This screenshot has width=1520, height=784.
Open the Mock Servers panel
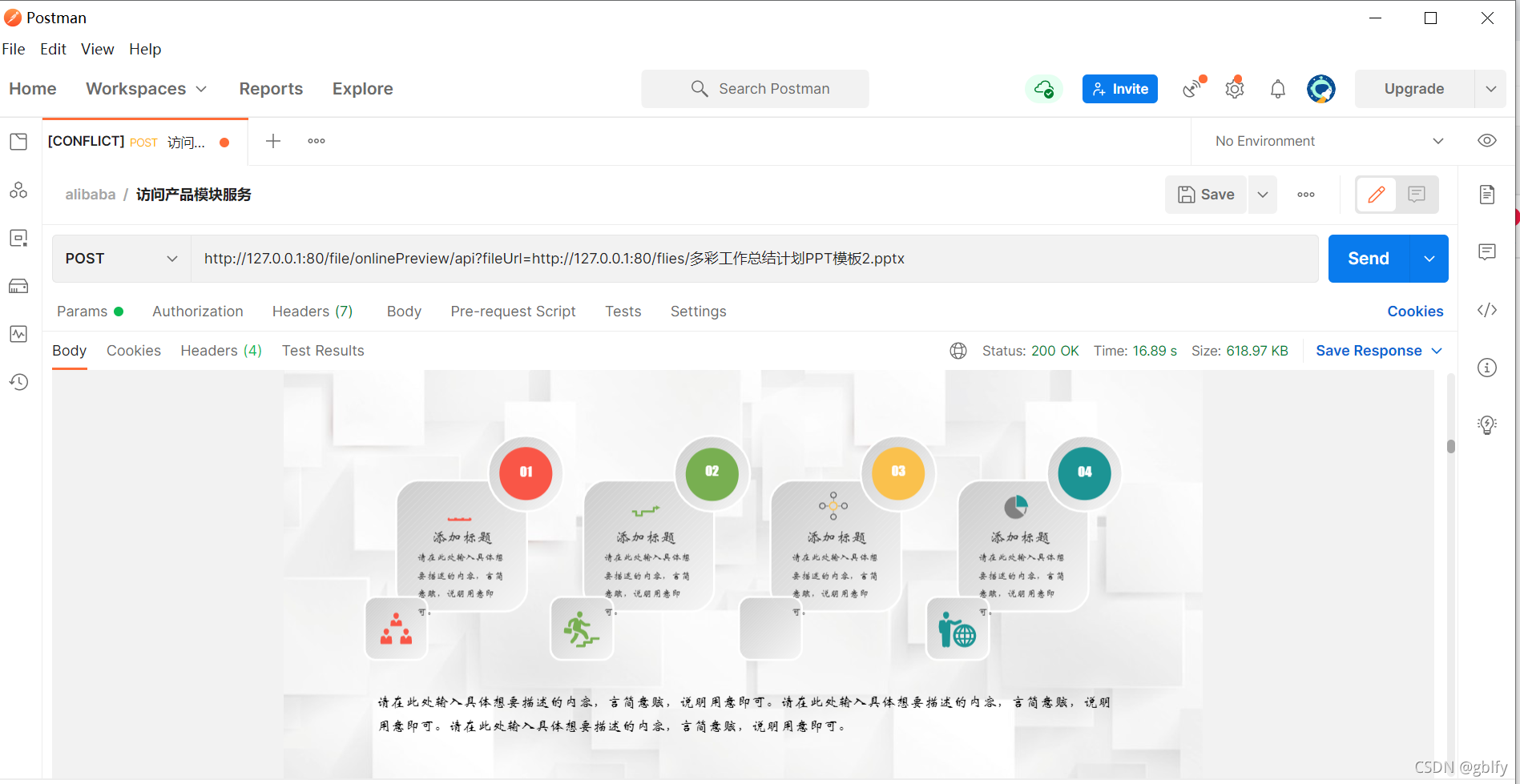point(18,286)
